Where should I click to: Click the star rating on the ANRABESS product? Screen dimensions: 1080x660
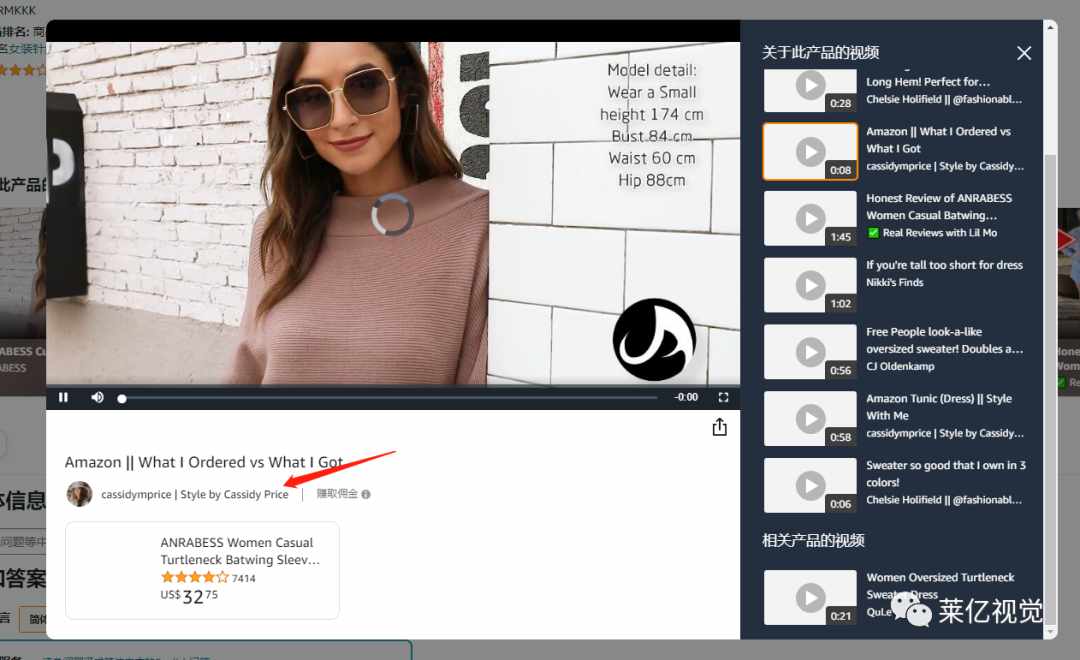pos(194,577)
